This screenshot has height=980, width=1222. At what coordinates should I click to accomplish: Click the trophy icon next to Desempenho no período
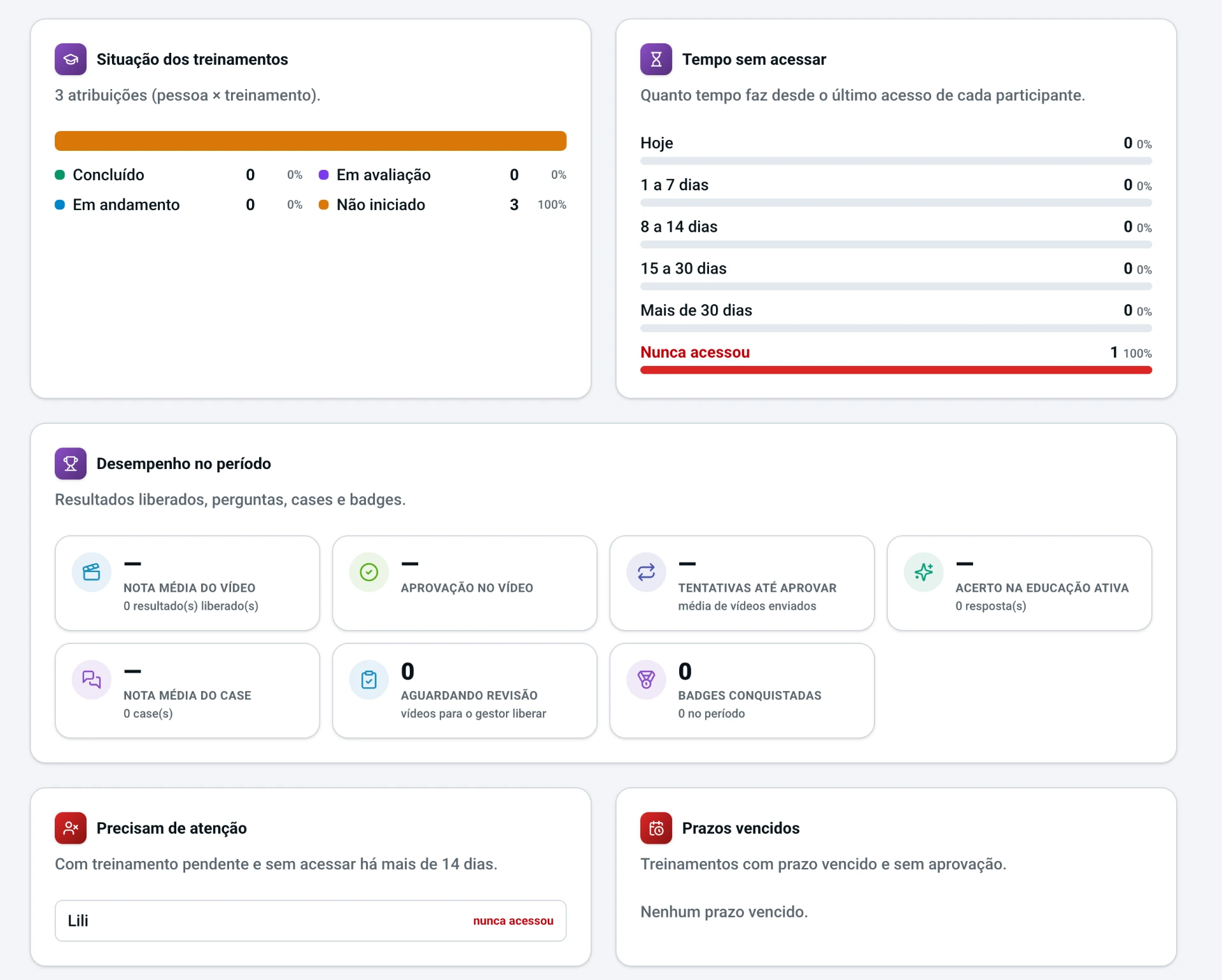coord(71,463)
